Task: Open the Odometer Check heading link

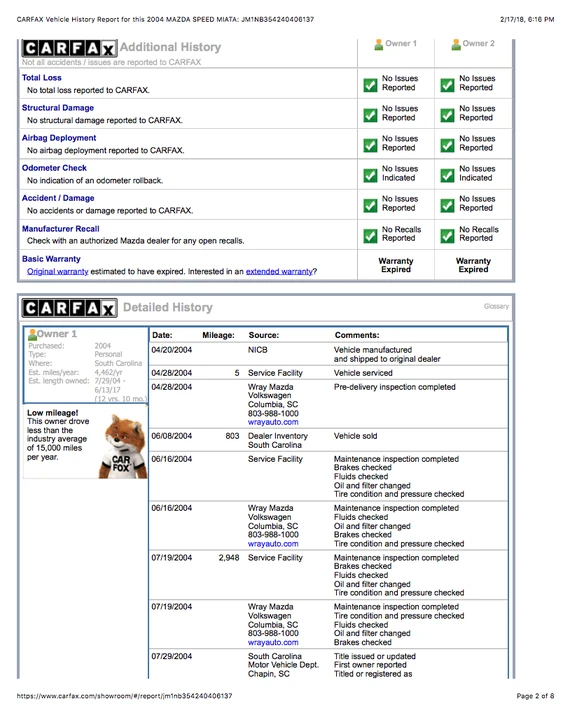Action: point(54,168)
